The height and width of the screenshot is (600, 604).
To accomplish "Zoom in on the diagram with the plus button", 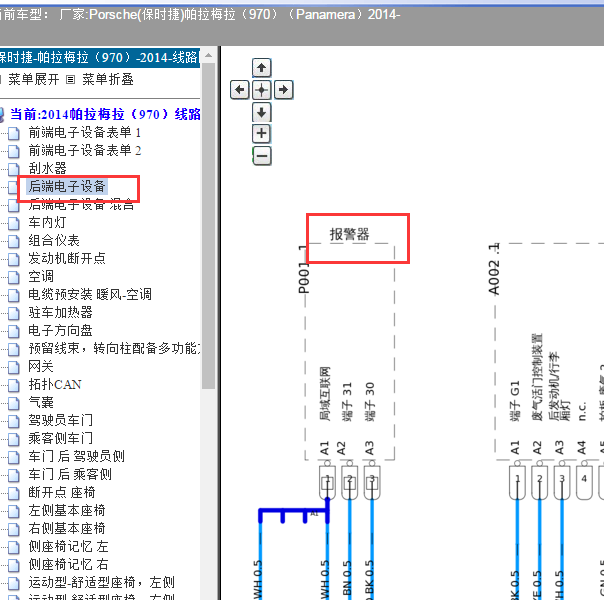I will click(x=262, y=134).
